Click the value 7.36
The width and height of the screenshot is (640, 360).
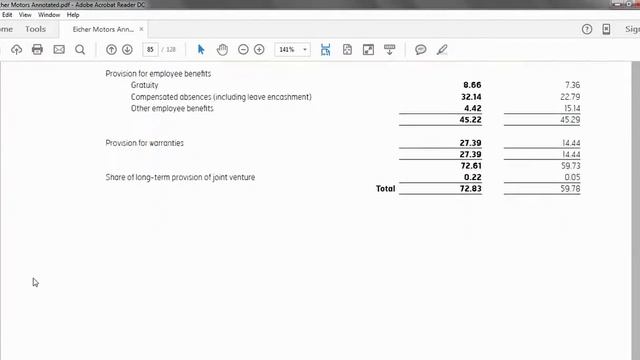(573, 85)
